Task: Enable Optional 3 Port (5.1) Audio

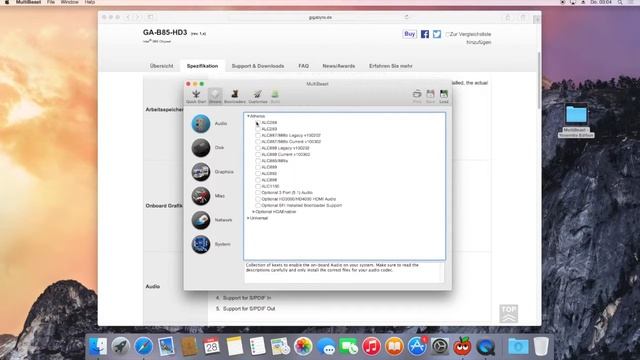Action: [x=258, y=193]
